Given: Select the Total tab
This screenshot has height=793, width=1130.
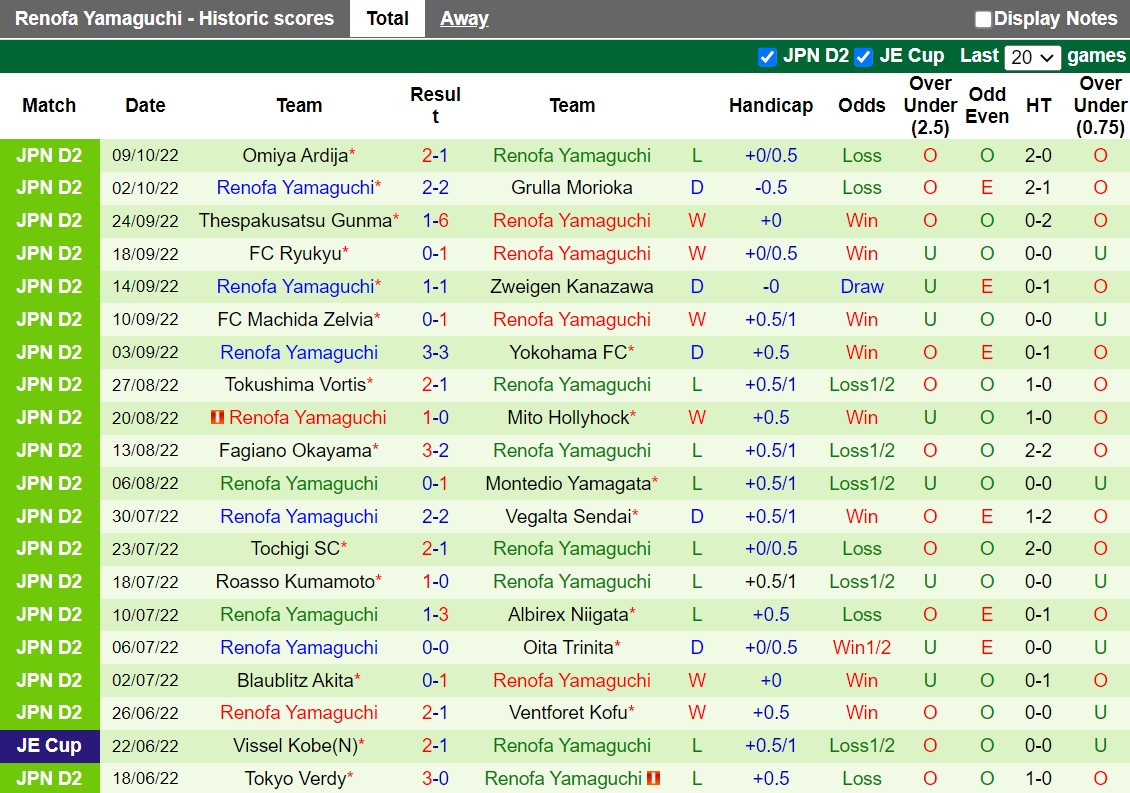Looking at the screenshot, I should tap(387, 18).
